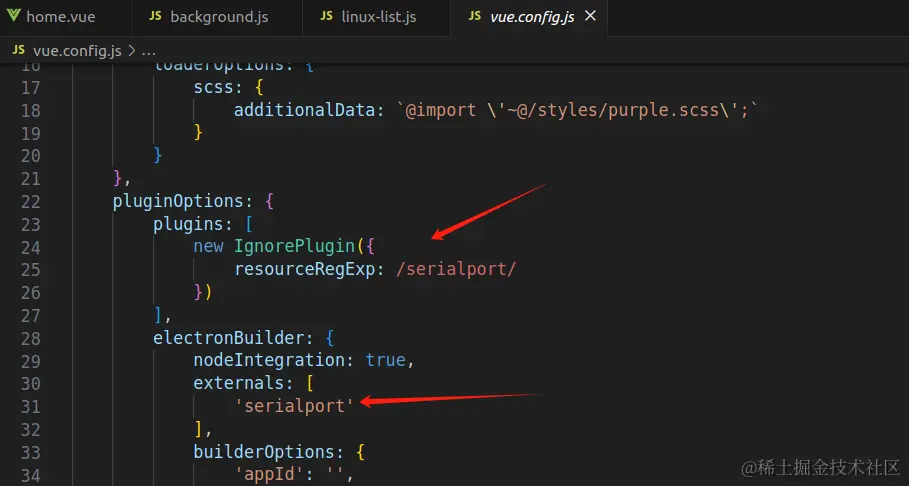Click the builderOptions key

[x=264, y=451]
